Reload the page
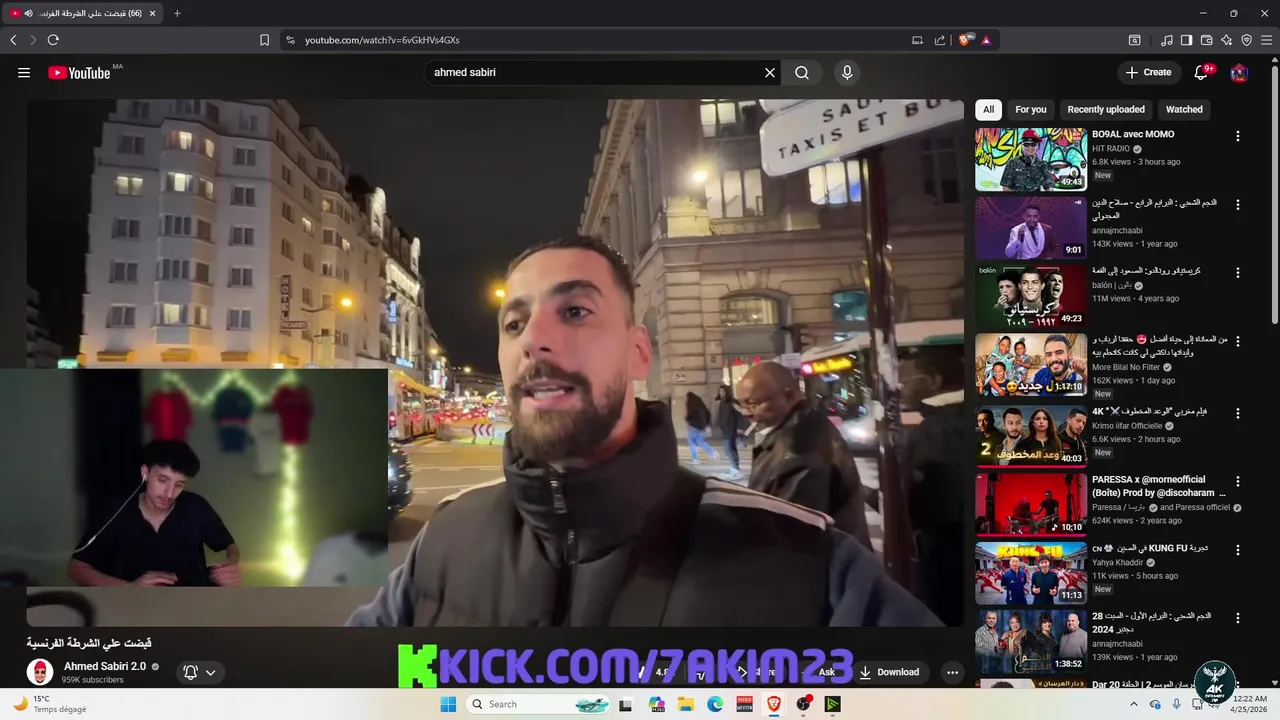 [53, 40]
